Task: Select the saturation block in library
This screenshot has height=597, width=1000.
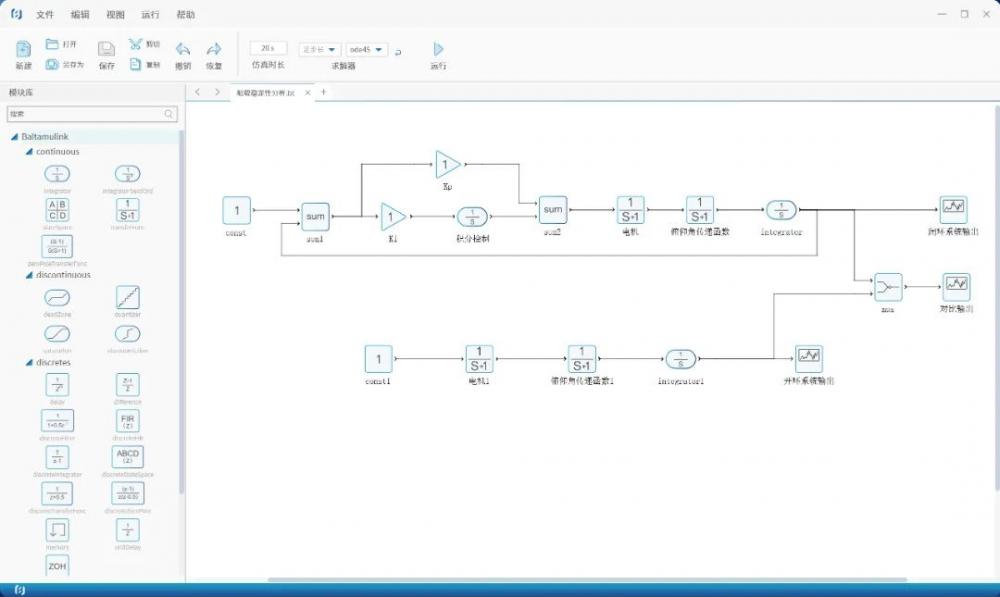Action: (x=58, y=334)
